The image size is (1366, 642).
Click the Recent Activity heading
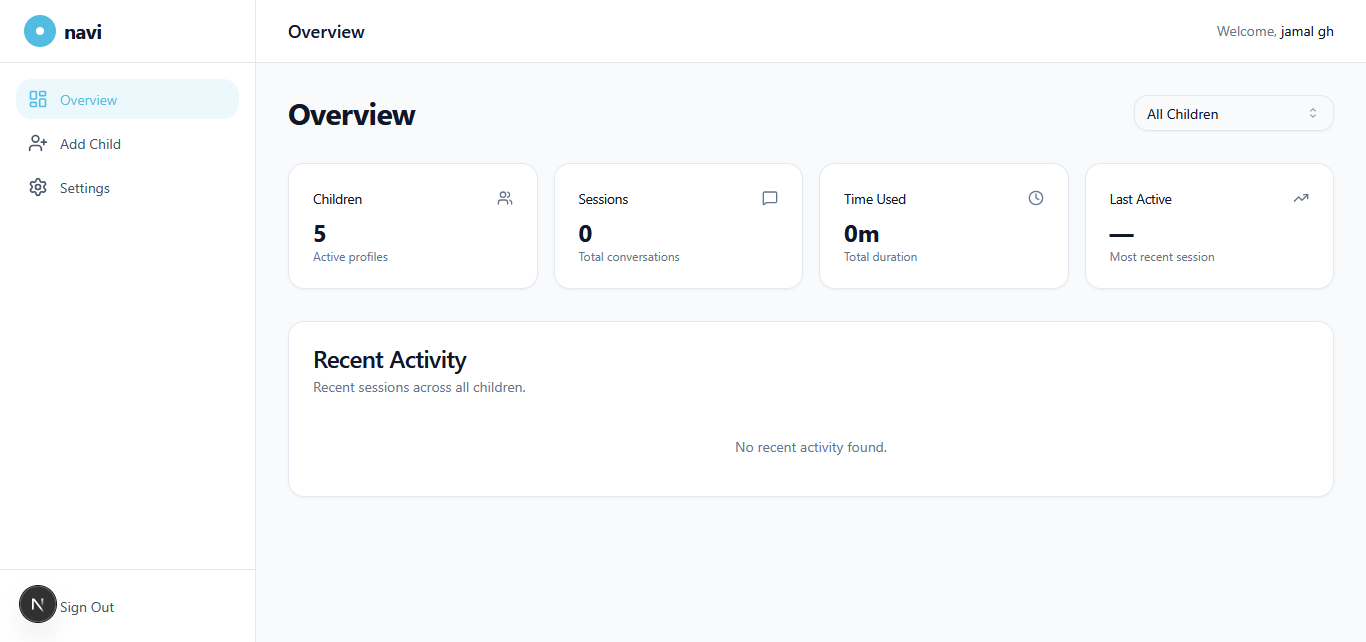coord(390,359)
